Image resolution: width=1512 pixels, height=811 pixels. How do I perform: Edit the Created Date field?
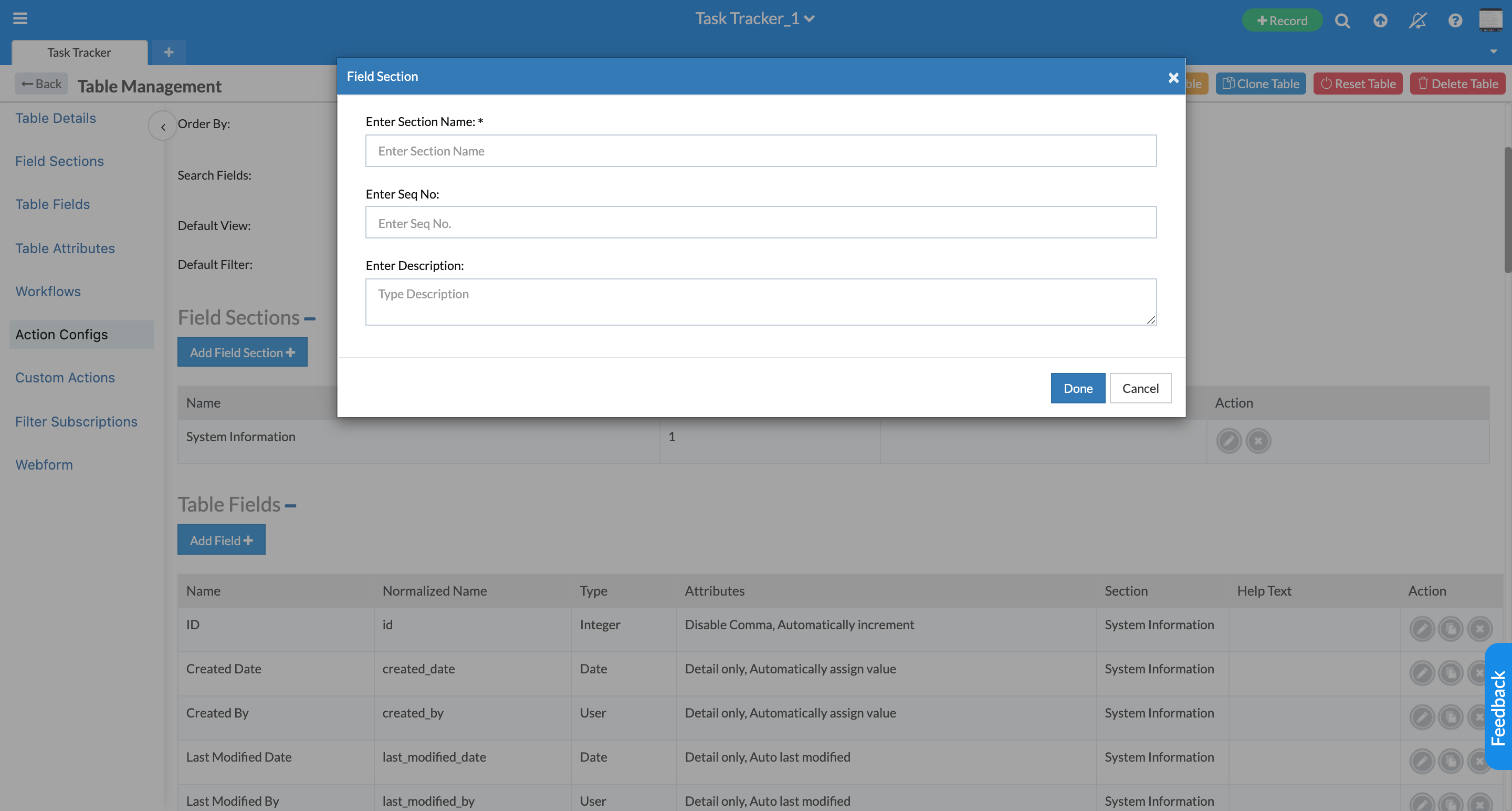(x=1422, y=673)
